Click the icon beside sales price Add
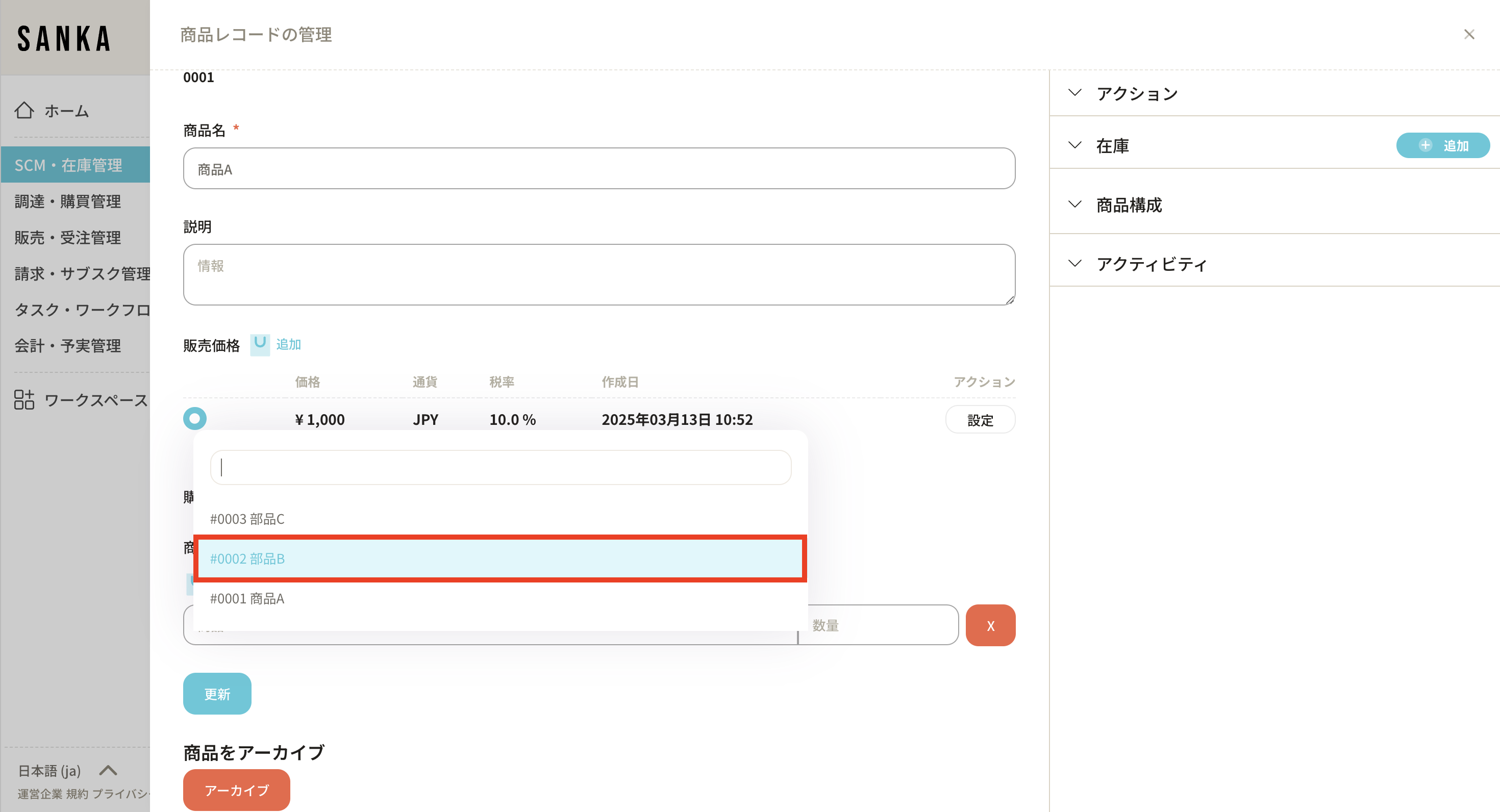The width and height of the screenshot is (1500, 812). tap(260, 344)
